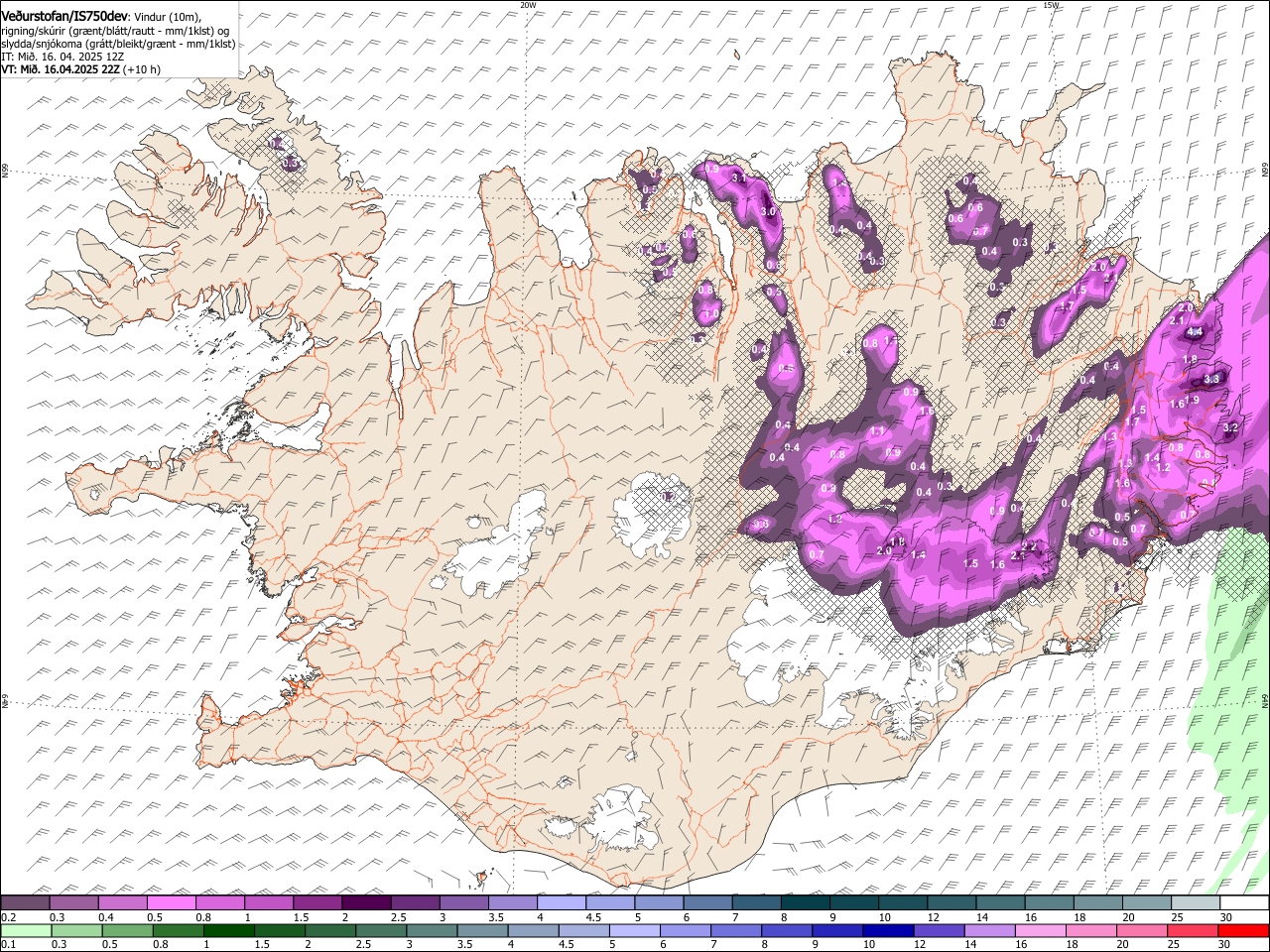The image size is (1270, 952).
Task: Select the dark purple 2 swatch in the upper legend
Action: (366, 902)
